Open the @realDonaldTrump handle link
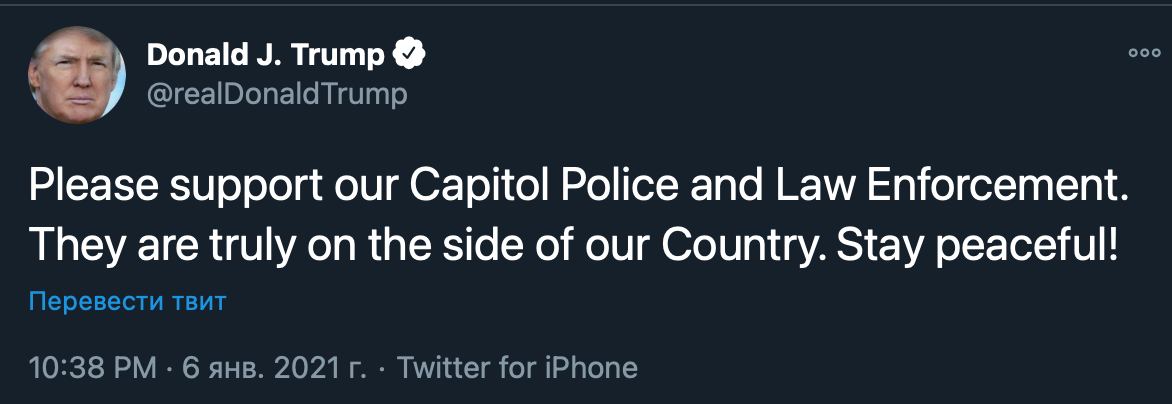 277,94
